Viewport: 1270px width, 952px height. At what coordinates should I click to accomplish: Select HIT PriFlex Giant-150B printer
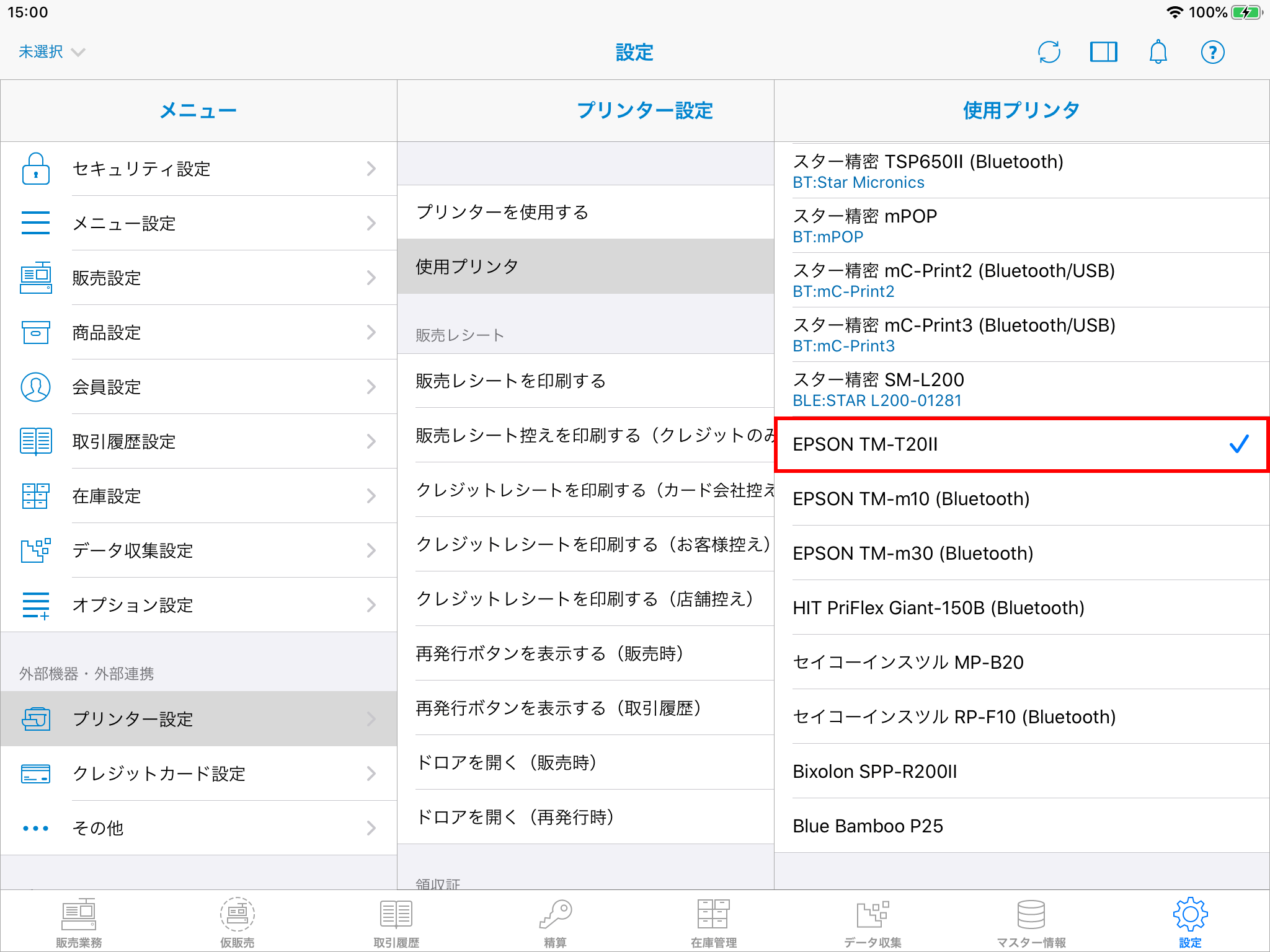tap(1022, 607)
